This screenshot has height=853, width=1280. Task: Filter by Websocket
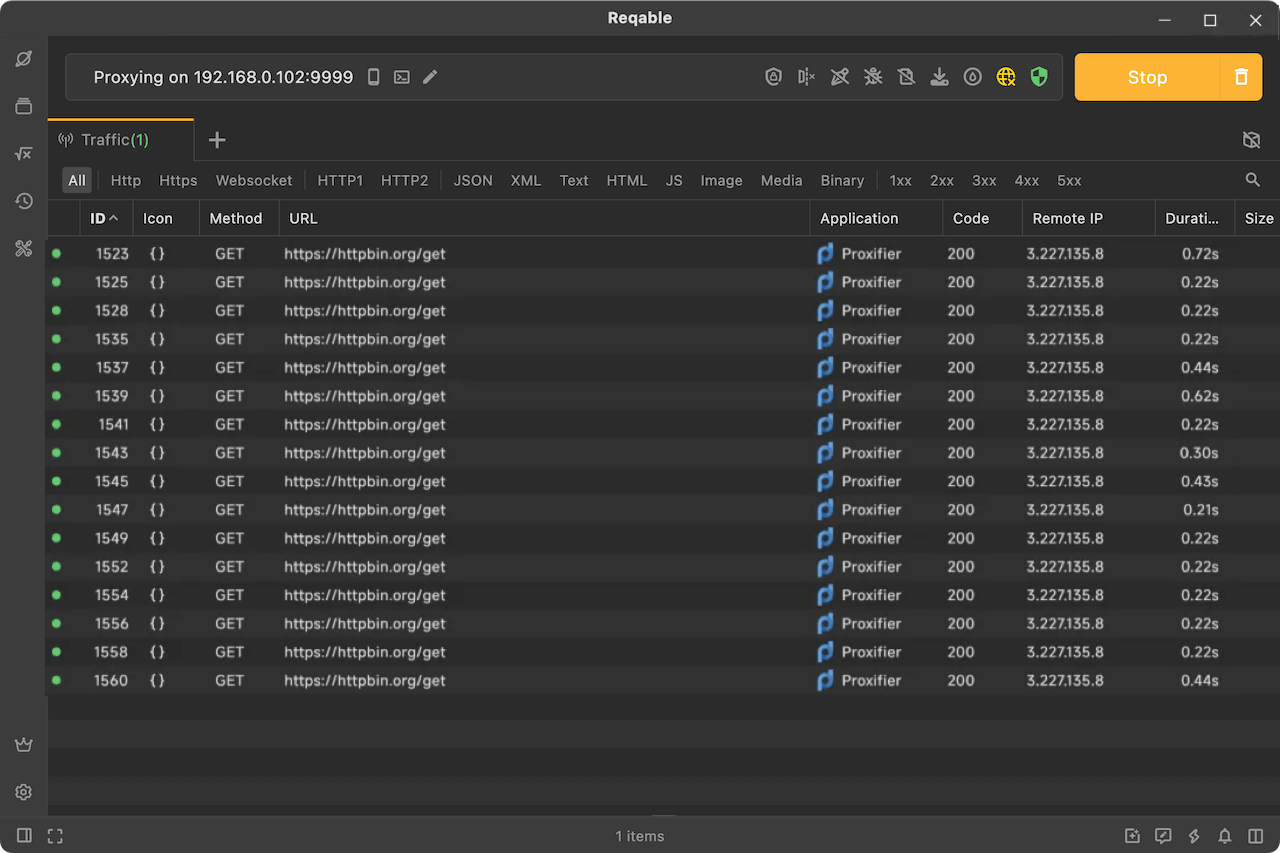[254, 181]
